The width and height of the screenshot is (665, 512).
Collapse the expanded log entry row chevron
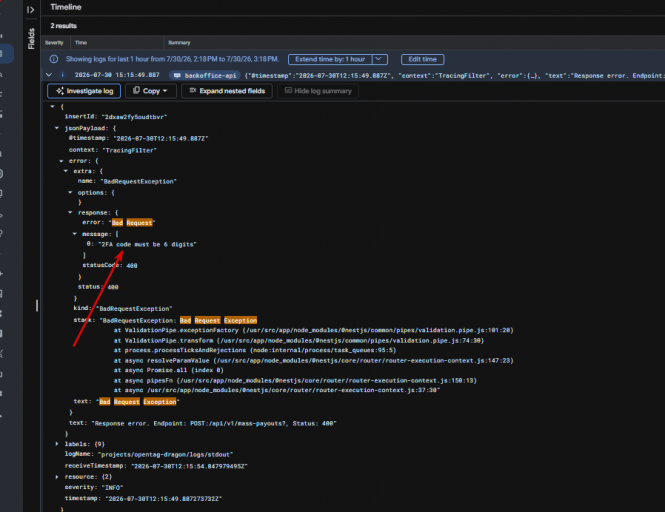pyautogui.click(x=49, y=75)
